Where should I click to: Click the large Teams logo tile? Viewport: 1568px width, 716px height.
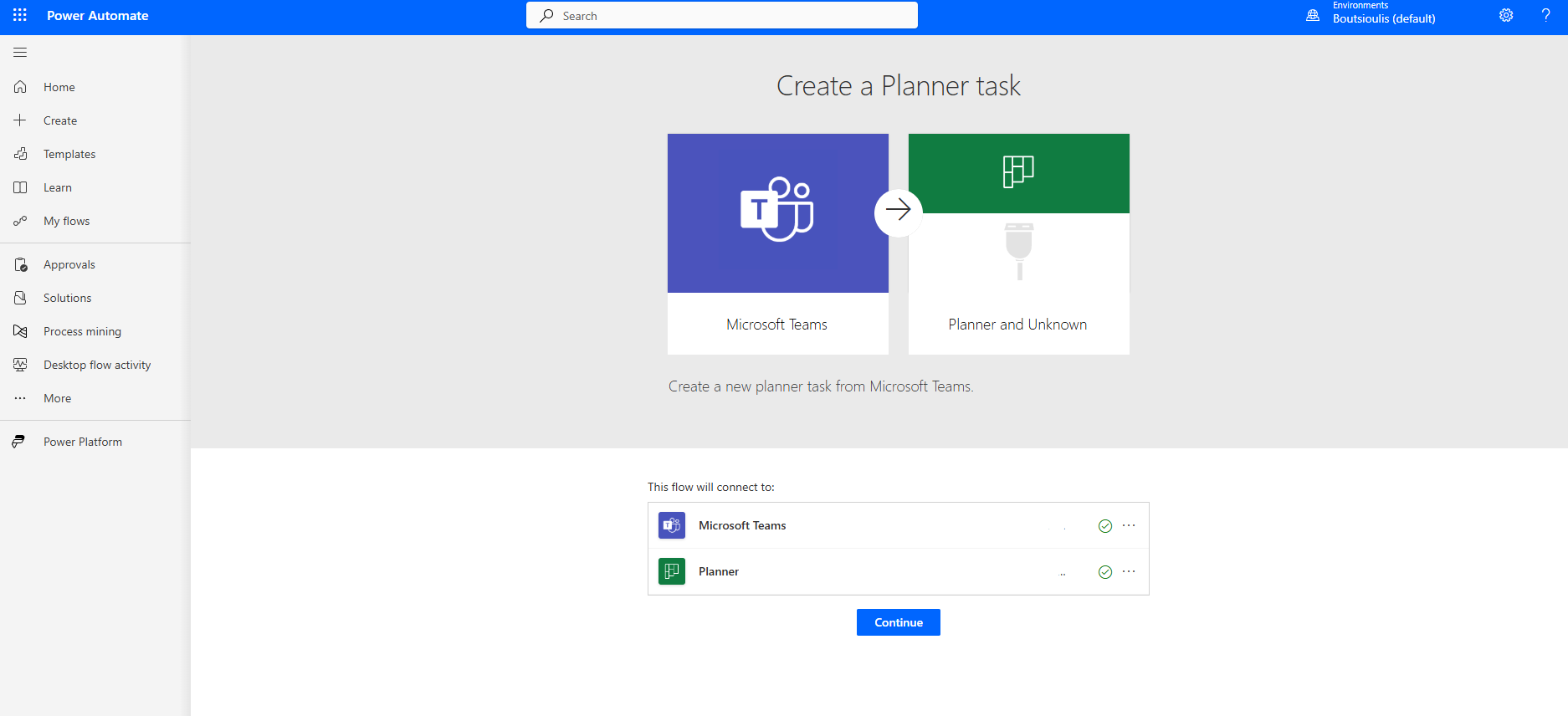778,213
